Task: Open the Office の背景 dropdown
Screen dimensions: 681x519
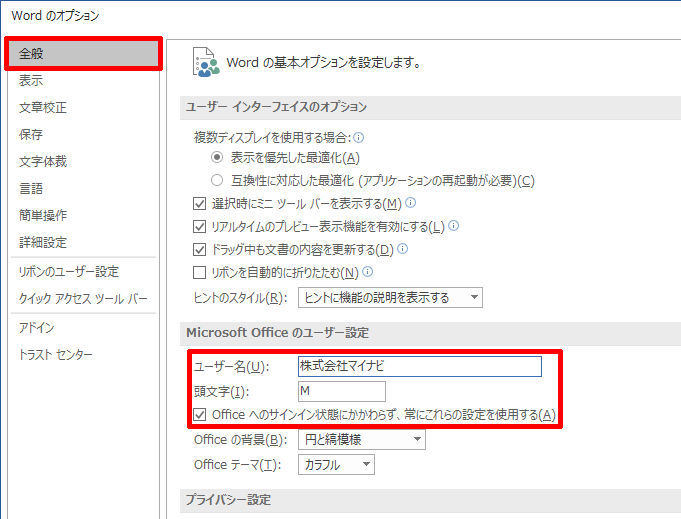Action: coord(362,440)
